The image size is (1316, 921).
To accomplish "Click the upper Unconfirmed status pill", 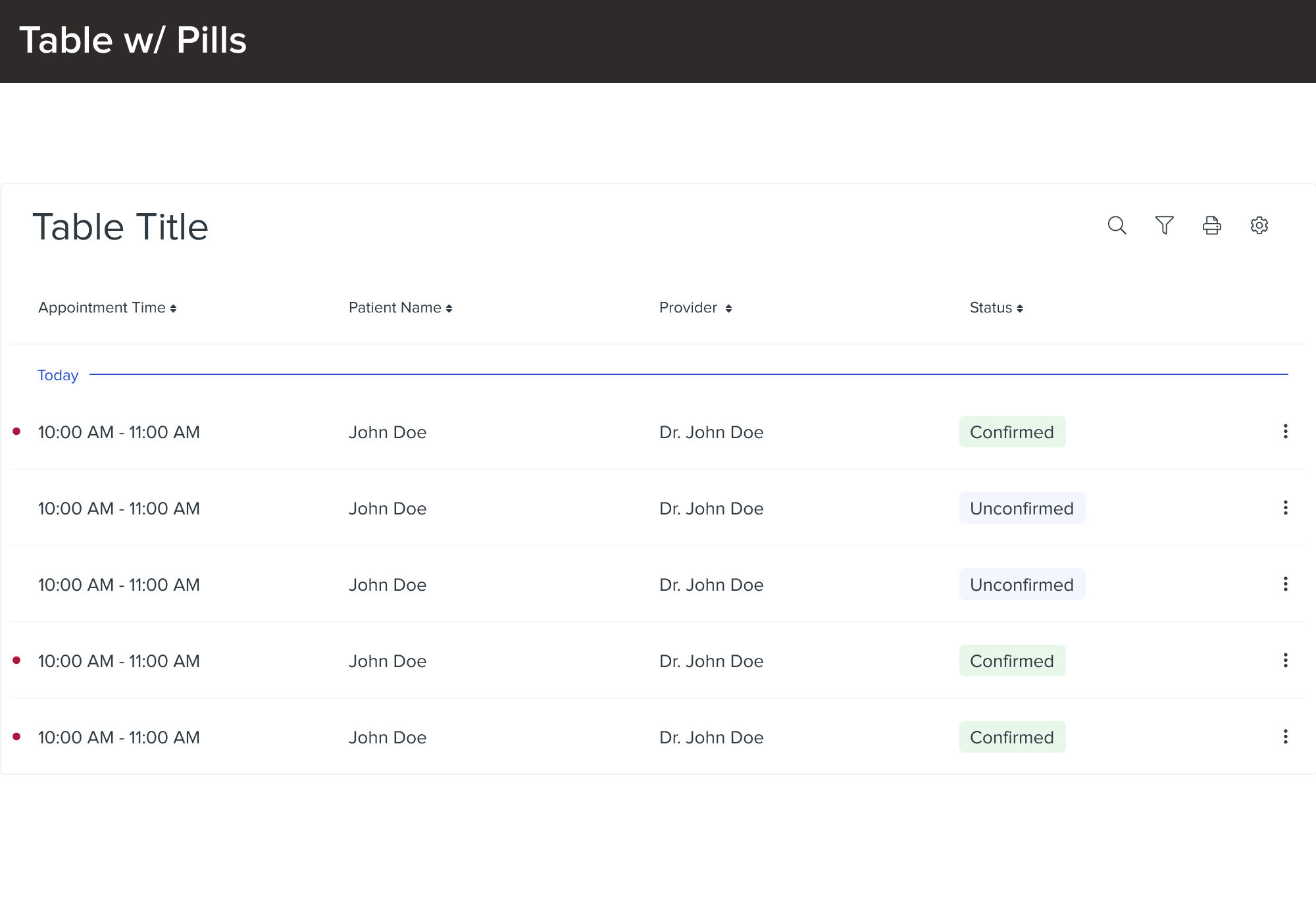I will tap(1022, 508).
